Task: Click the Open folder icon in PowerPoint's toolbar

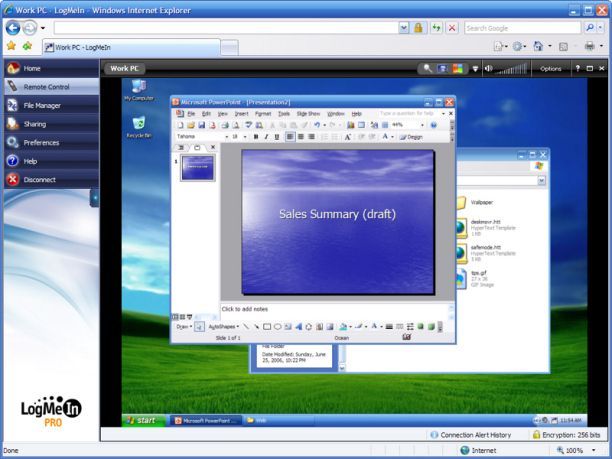Action: coord(191,125)
